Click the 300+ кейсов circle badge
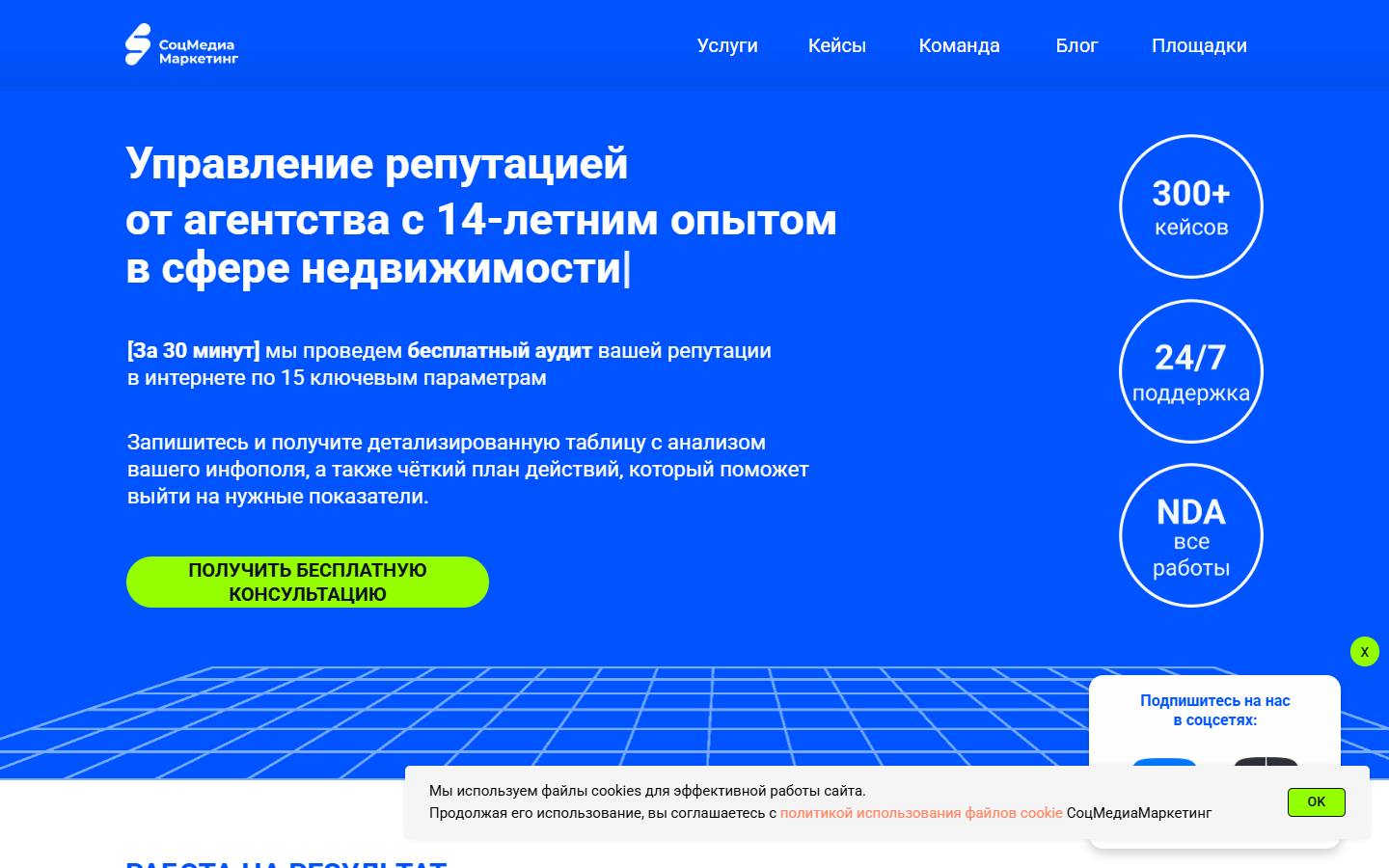The width and height of the screenshot is (1389, 868). pyautogui.click(x=1191, y=206)
